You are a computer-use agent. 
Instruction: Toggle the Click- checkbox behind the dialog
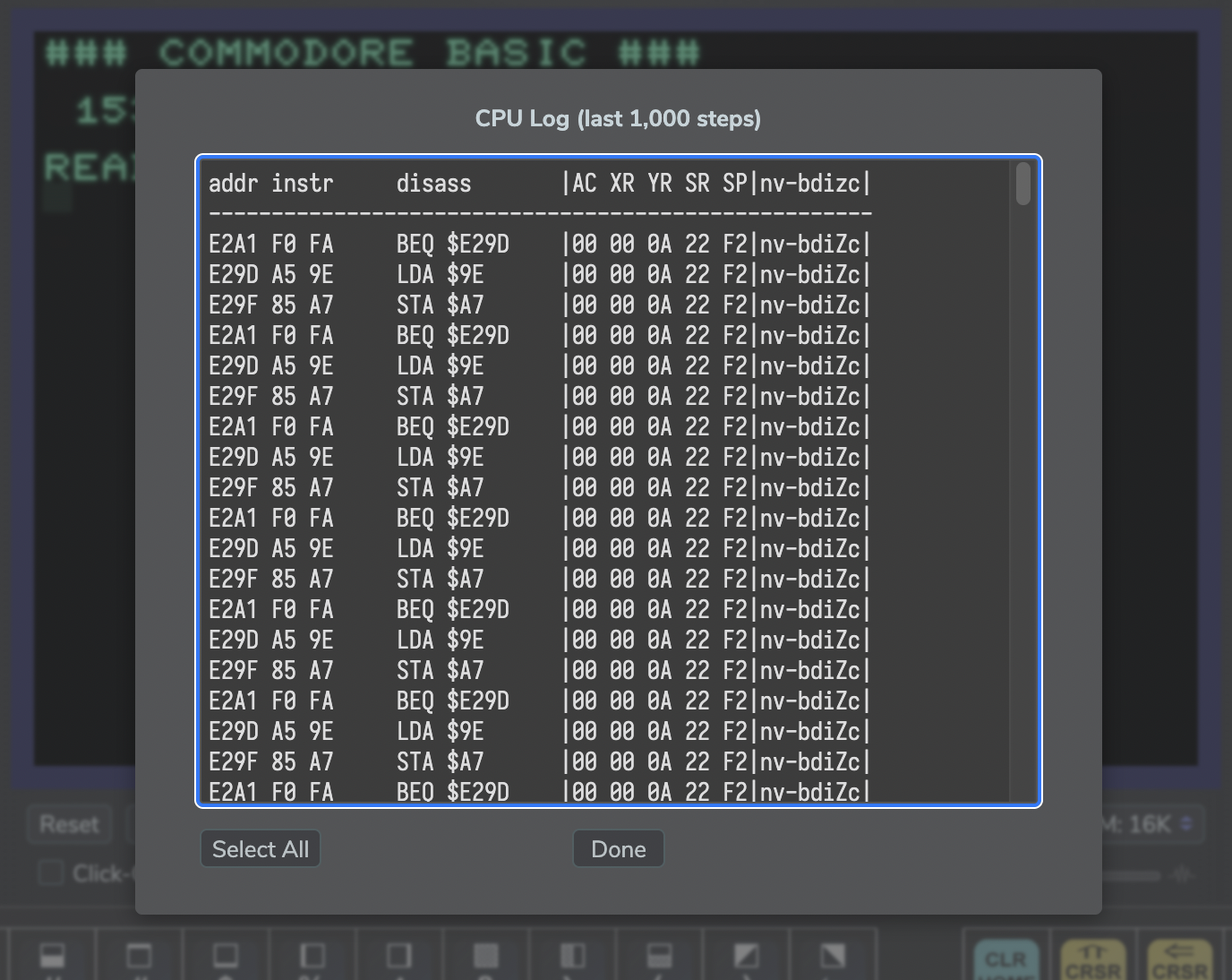coord(51,873)
